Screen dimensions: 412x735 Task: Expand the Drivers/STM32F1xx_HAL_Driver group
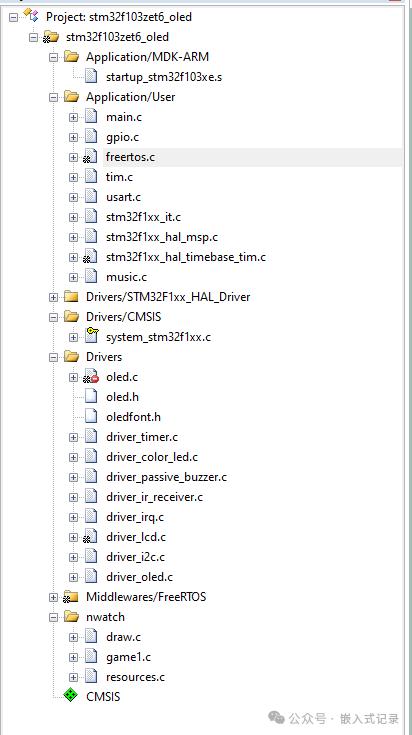[53, 297]
